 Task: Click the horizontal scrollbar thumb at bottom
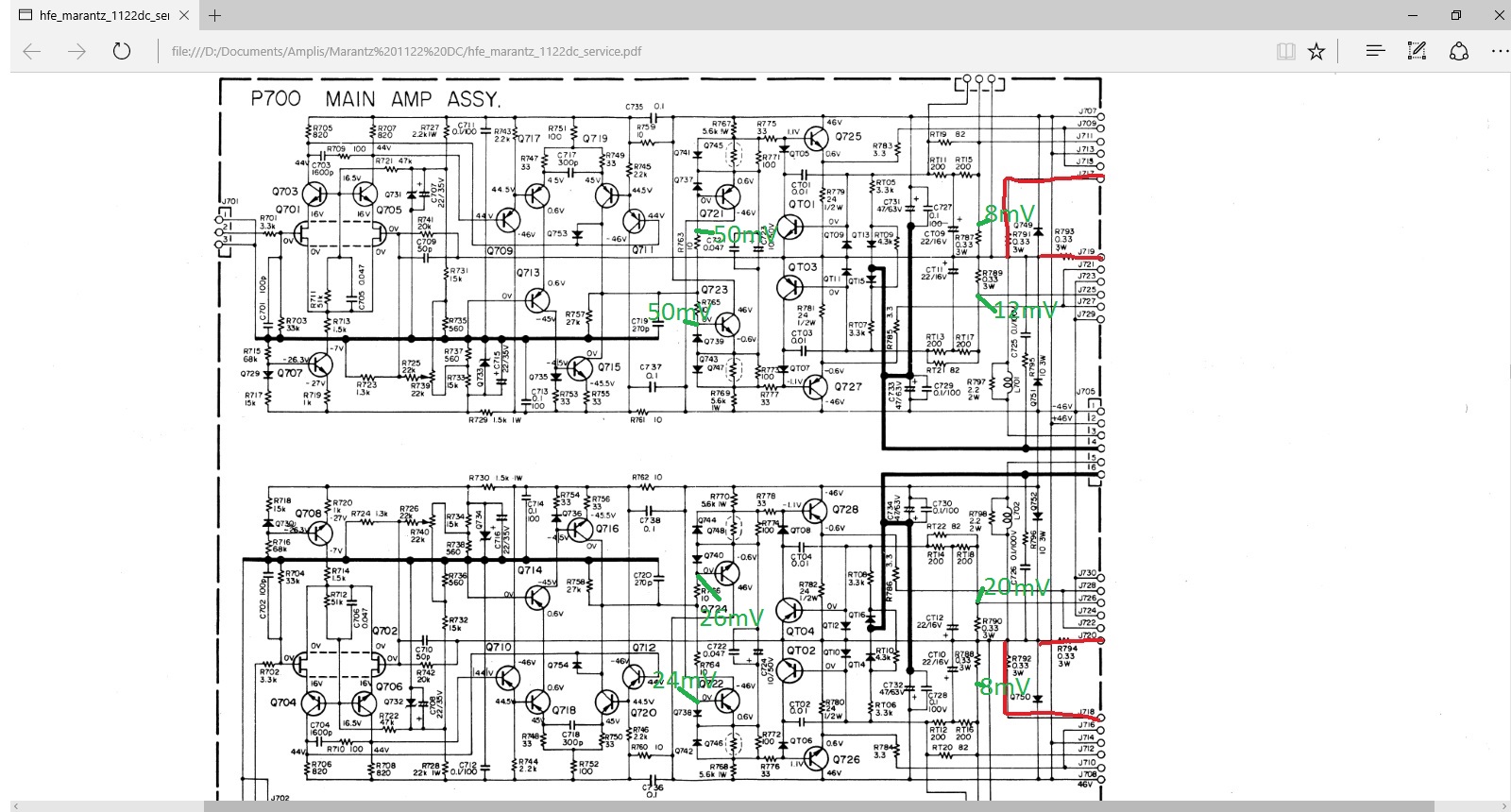click(818, 805)
